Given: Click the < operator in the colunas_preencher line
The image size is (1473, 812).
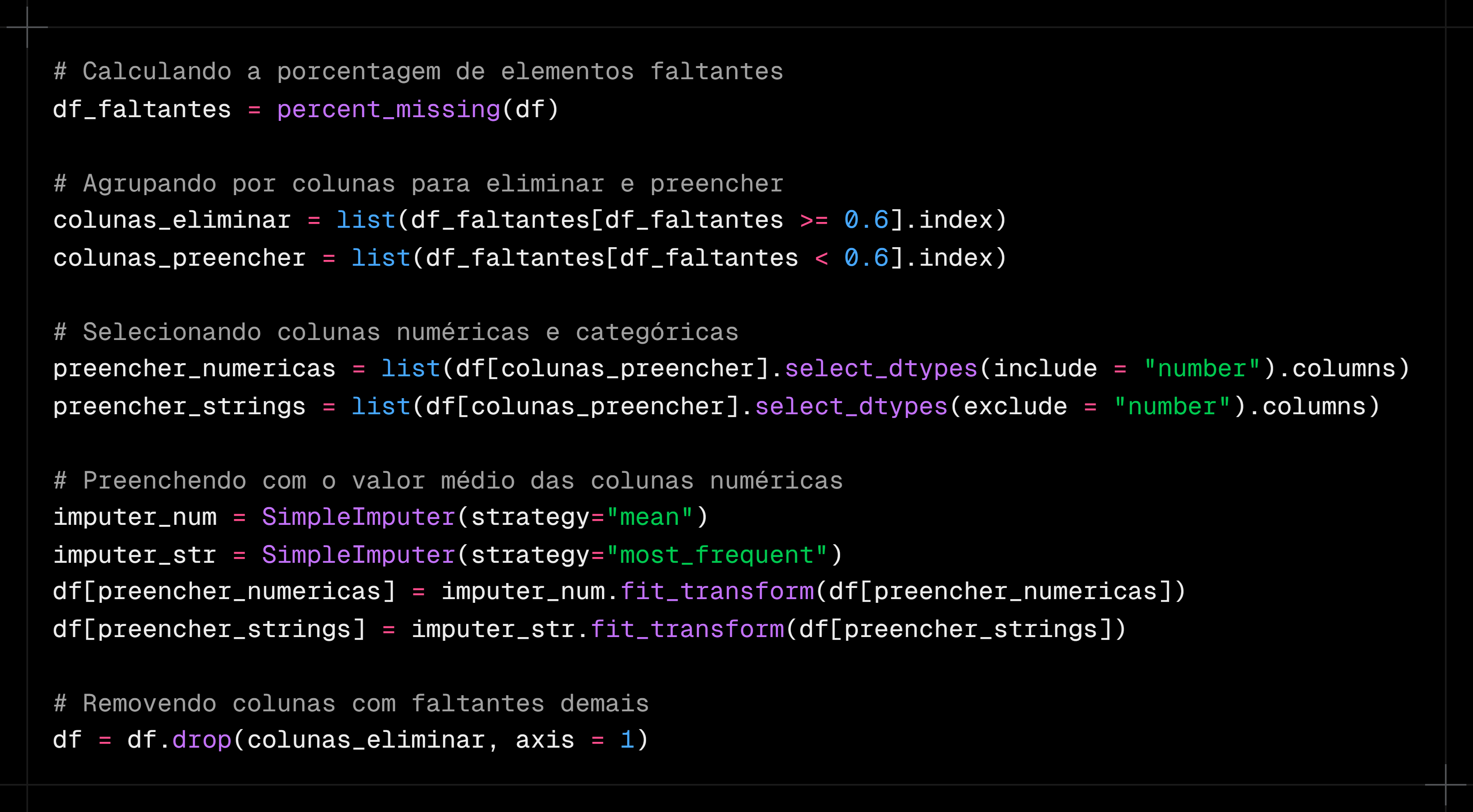Looking at the screenshot, I should point(821,258).
